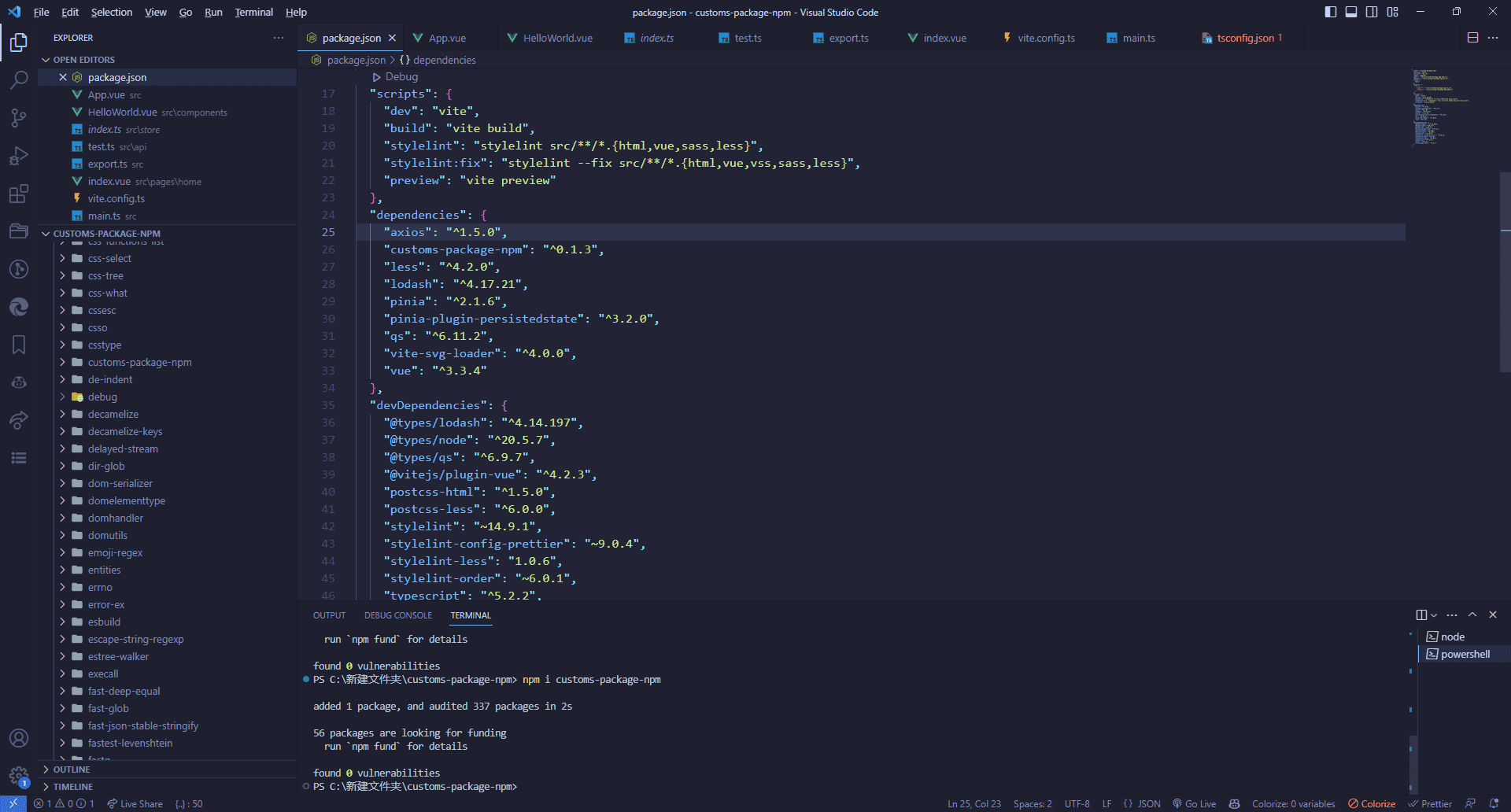Open Source Control view icon
The height and width of the screenshot is (812, 1511).
click(19, 117)
